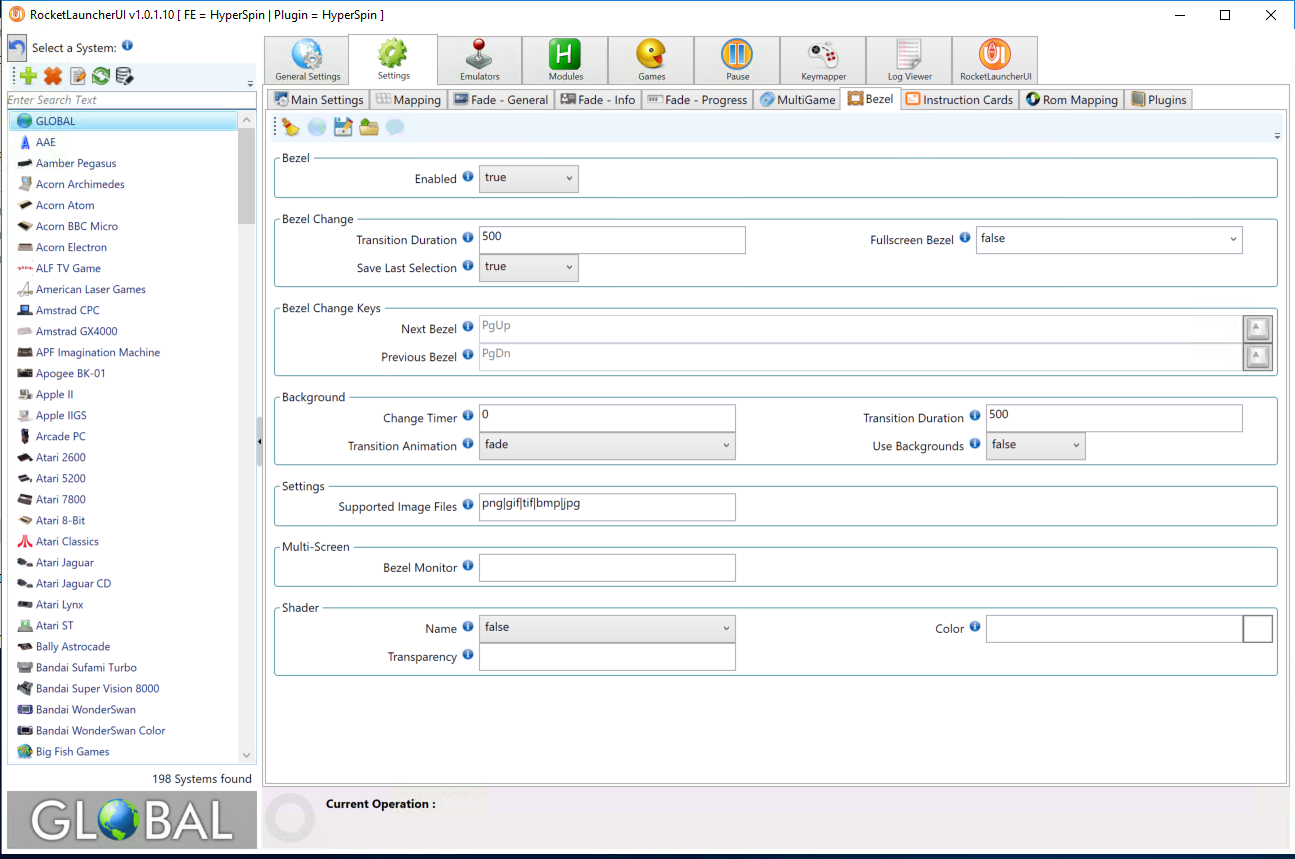Switch to the Mapping sub-tab
This screenshot has height=859, width=1295.
click(408, 99)
